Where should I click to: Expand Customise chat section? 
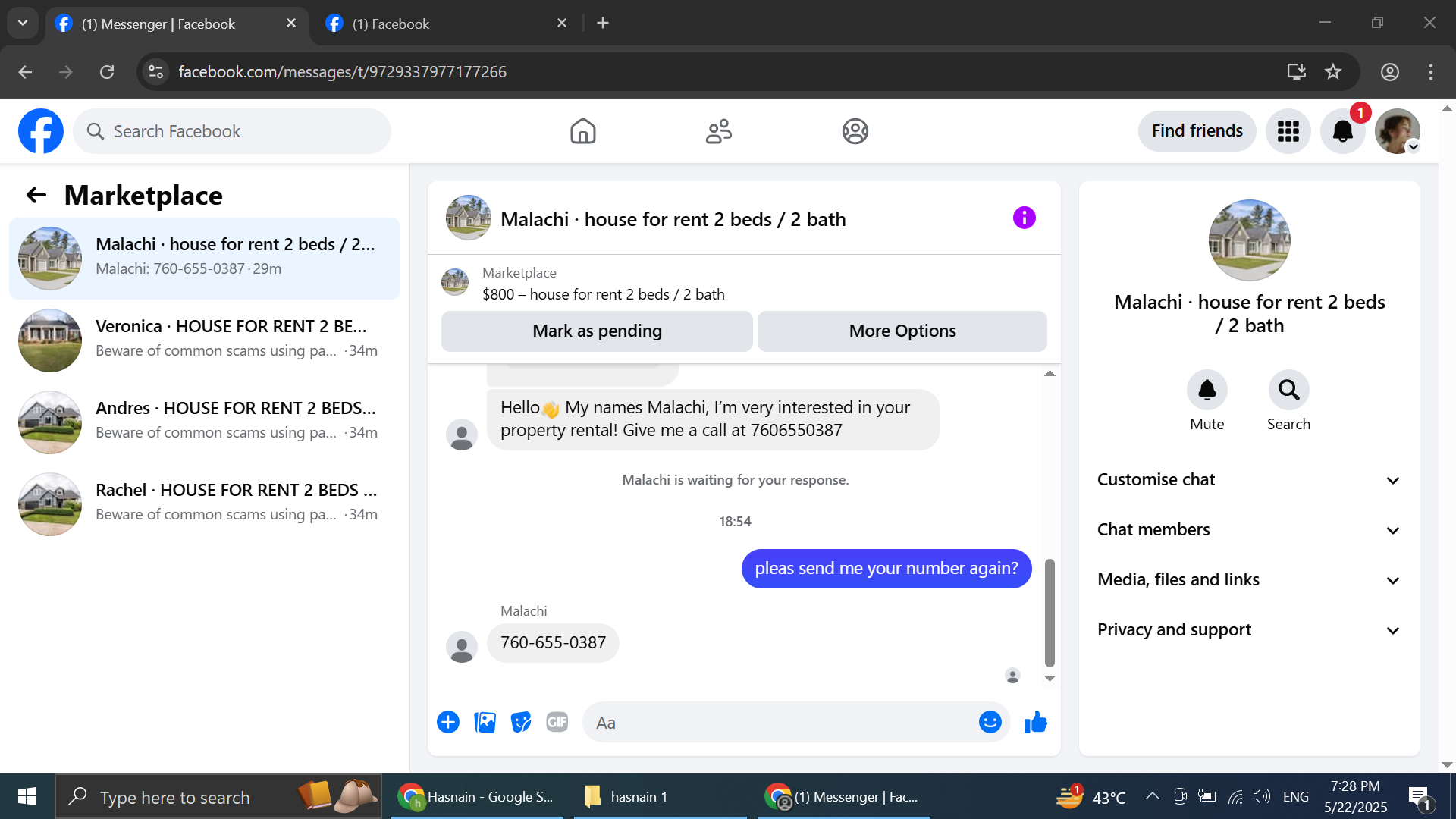click(x=1249, y=479)
